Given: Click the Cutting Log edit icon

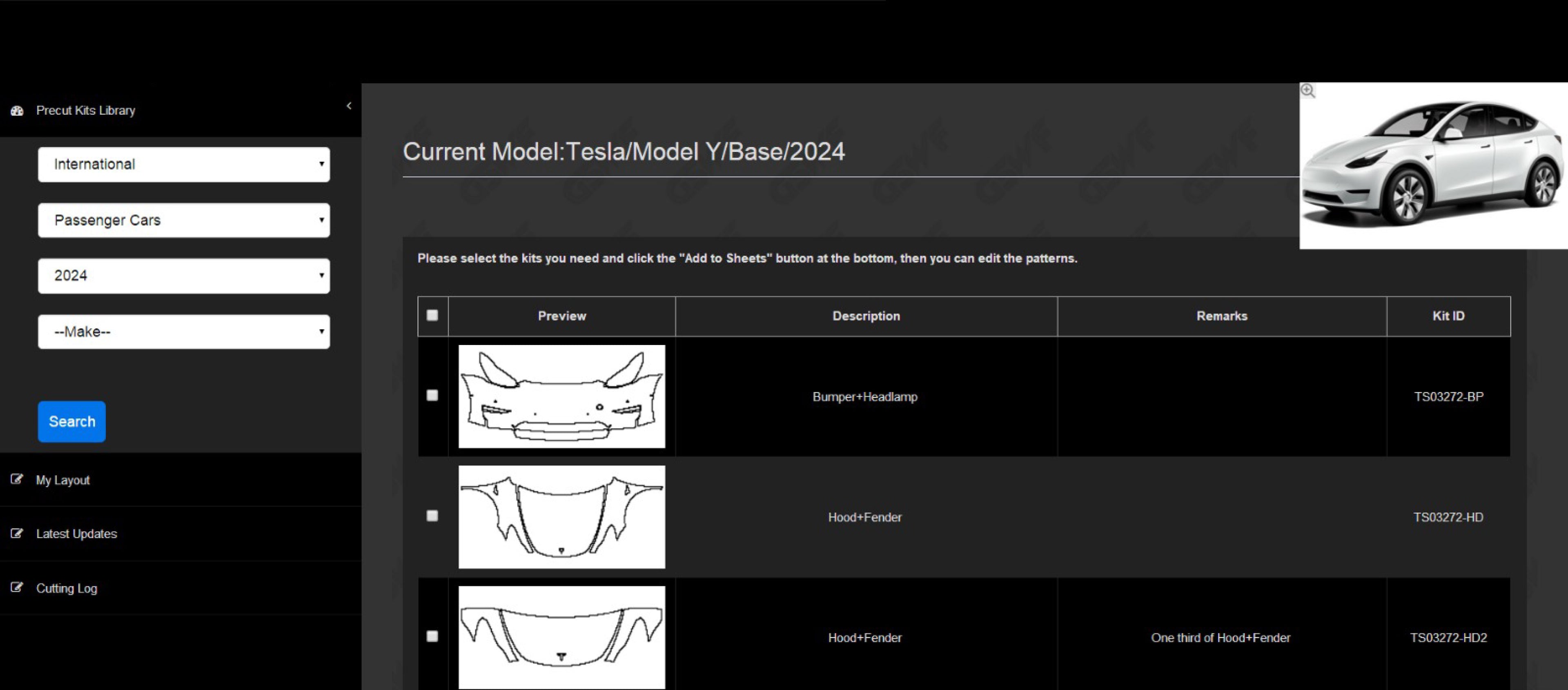Looking at the screenshot, I should click(17, 588).
